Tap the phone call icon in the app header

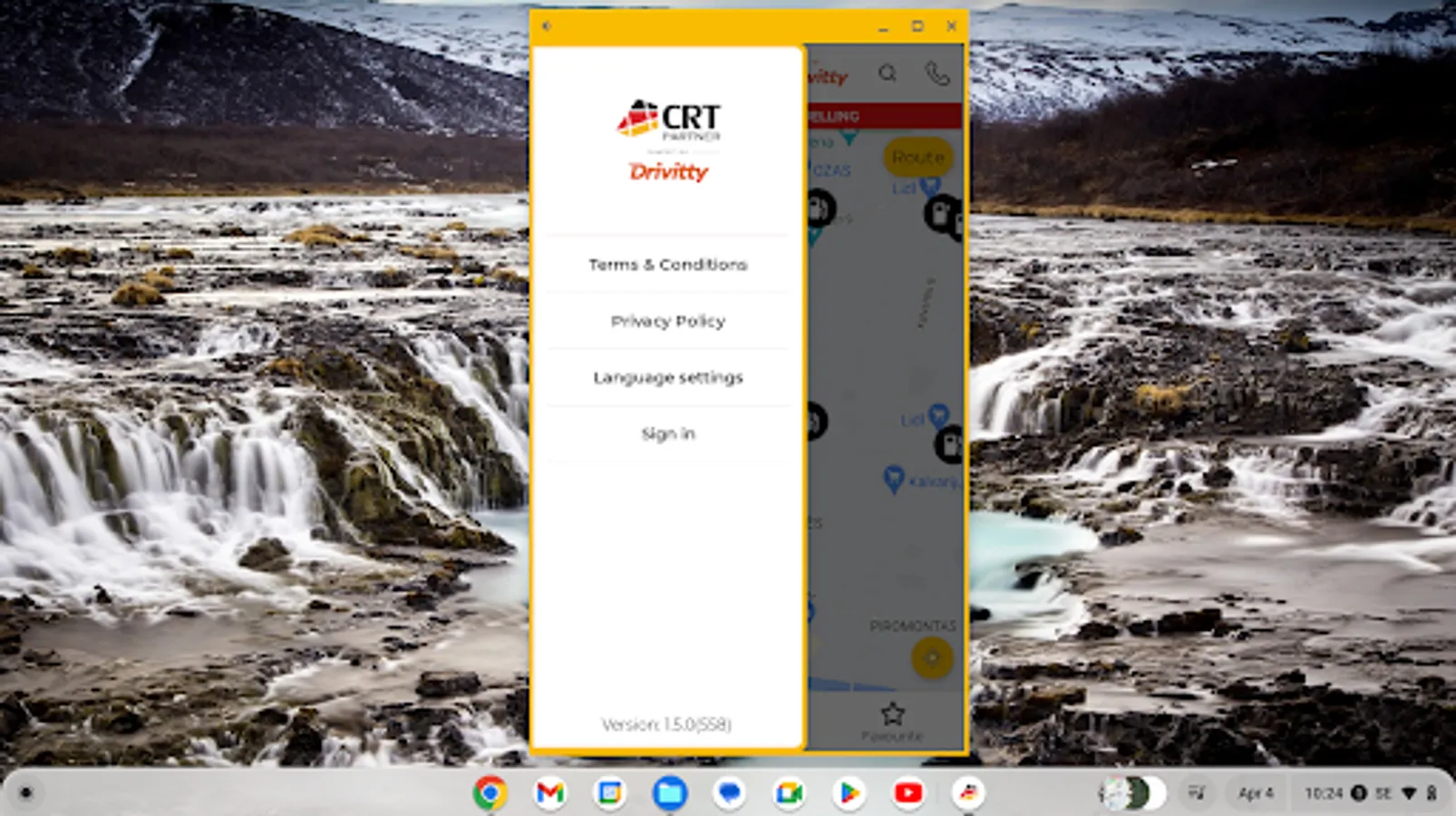pyautogui.click(x=937, y=73)
